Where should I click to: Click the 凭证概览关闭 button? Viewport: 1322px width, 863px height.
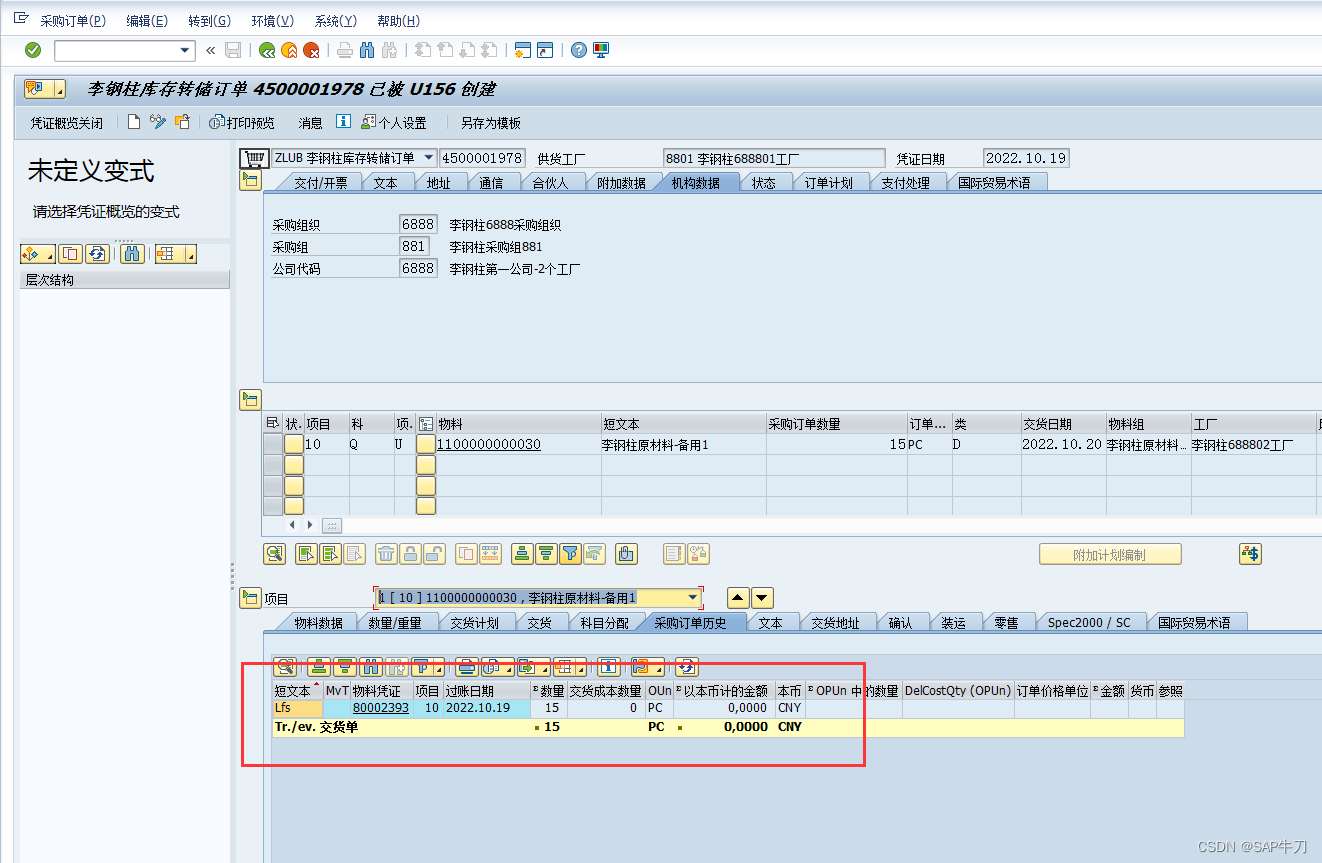tap(66, 123)
